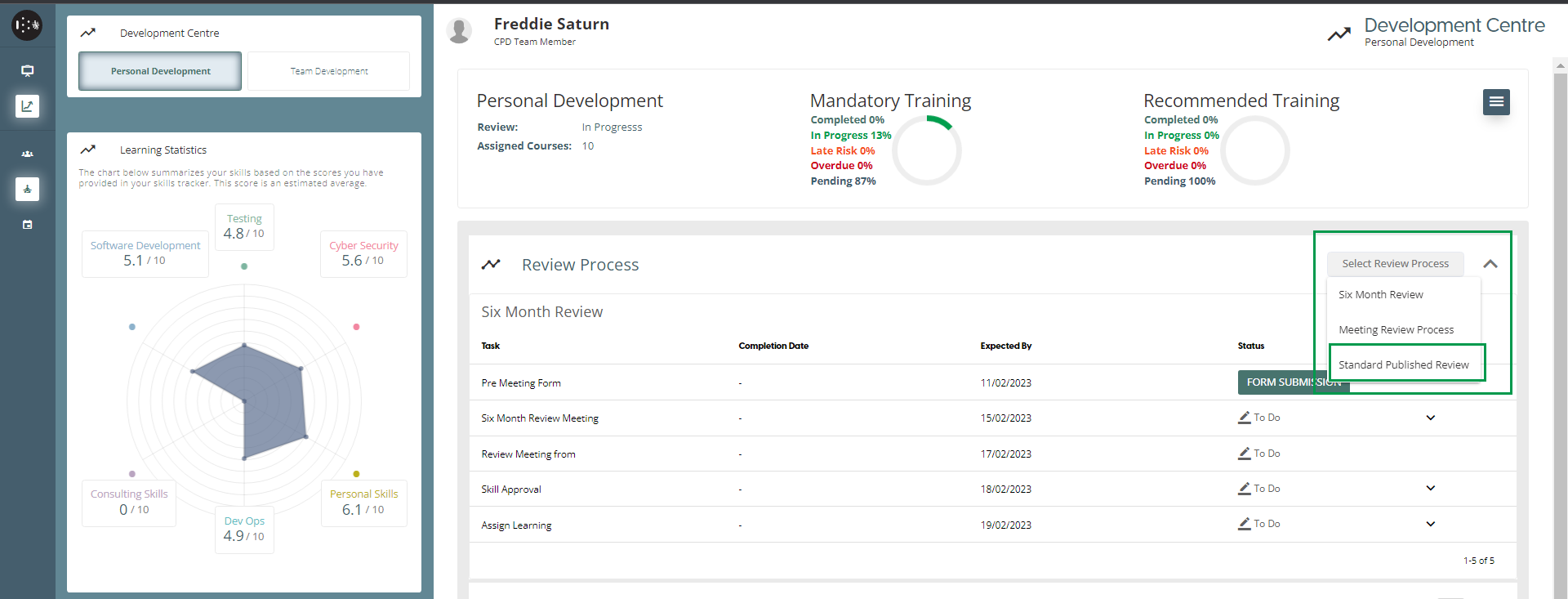Open the growth chart sidebar icon
The height and width of the screenshot is (599, 1568).
pos(27,105)
